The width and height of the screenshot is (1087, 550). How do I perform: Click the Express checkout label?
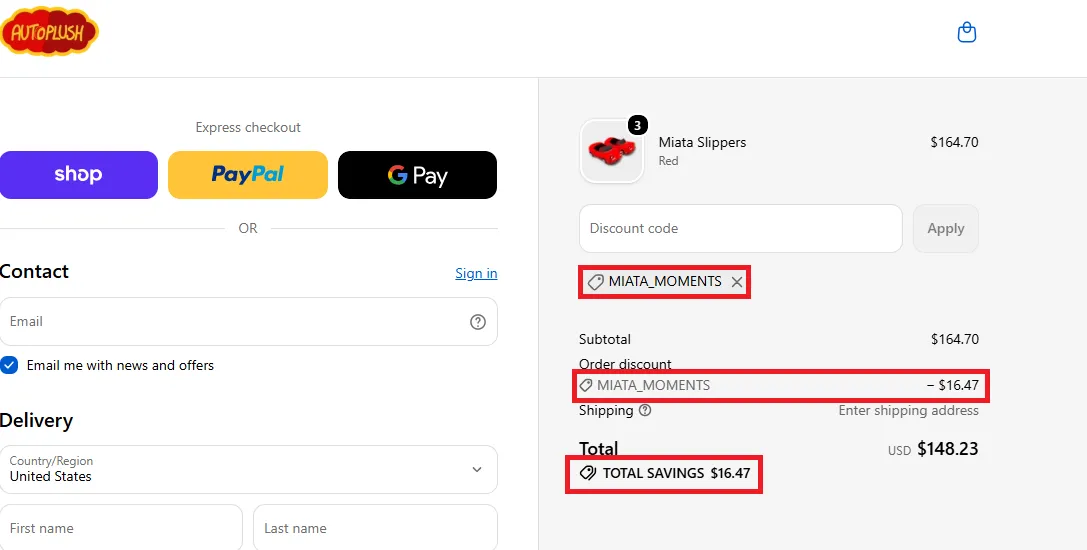248,128
